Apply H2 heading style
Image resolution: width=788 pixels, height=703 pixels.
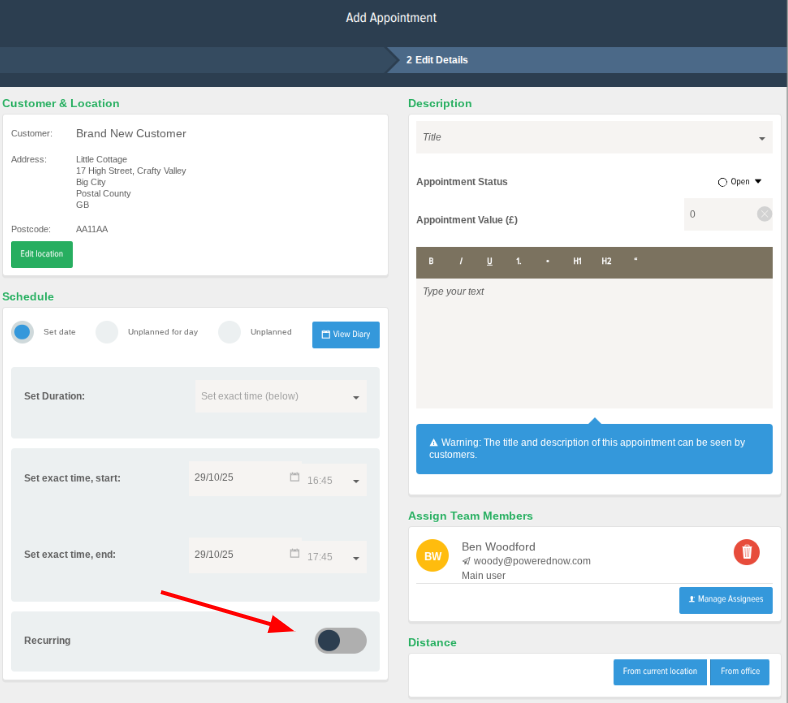point(606,261)
